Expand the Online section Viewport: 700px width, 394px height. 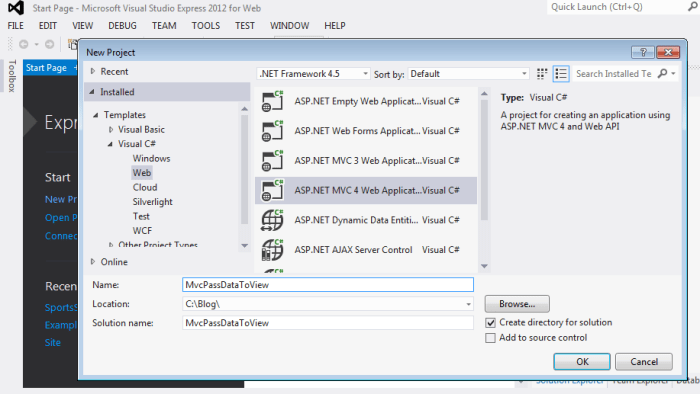click(x=93, y=261)
